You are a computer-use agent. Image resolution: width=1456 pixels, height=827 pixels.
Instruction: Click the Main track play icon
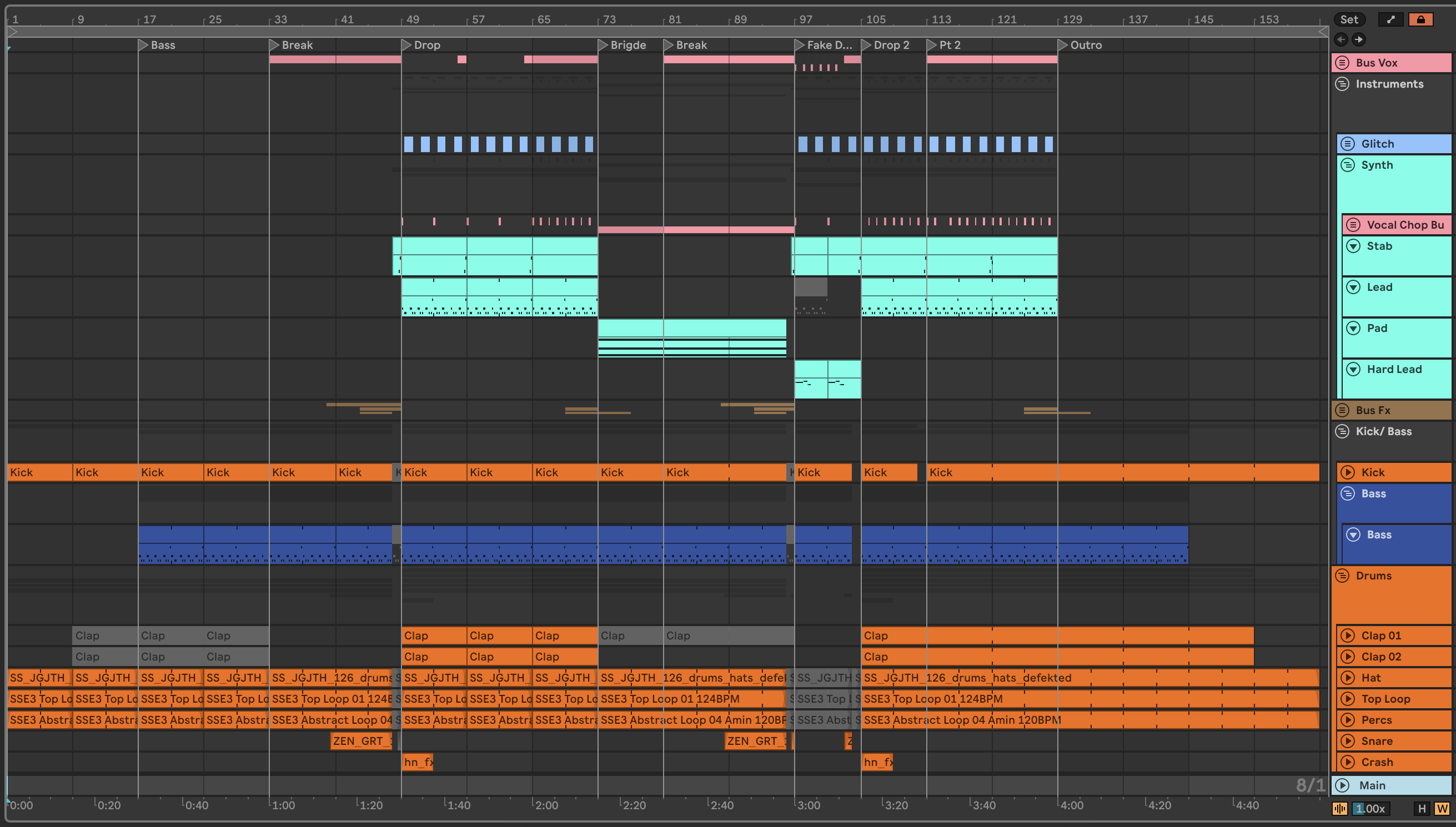click(x=1342, y=785)
